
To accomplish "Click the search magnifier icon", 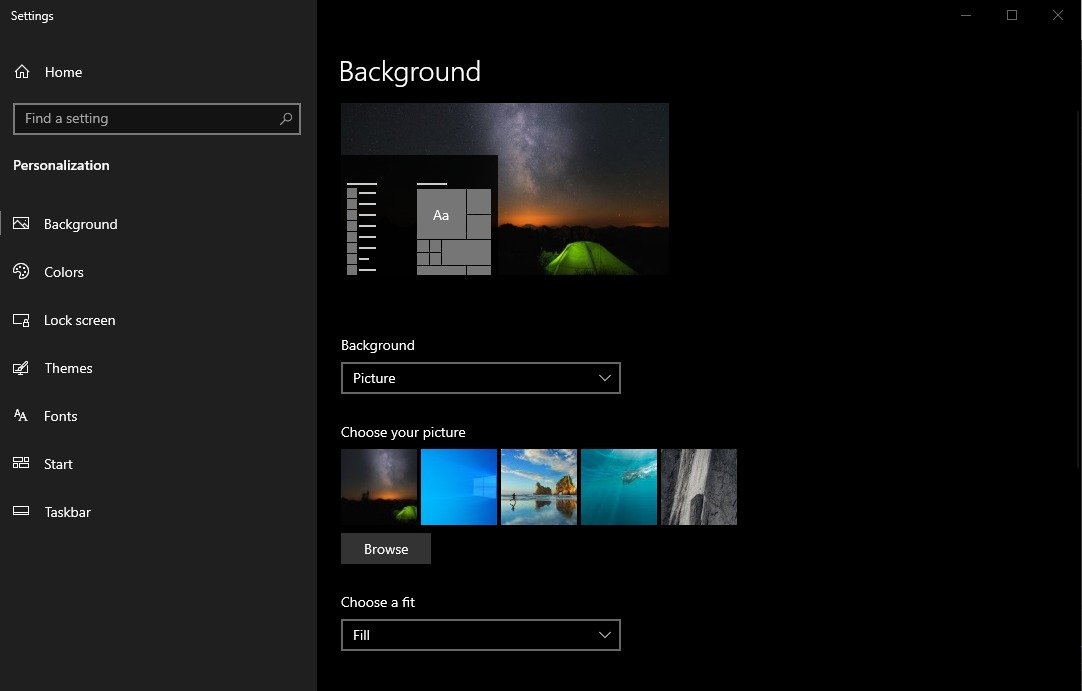I will 286,119.
